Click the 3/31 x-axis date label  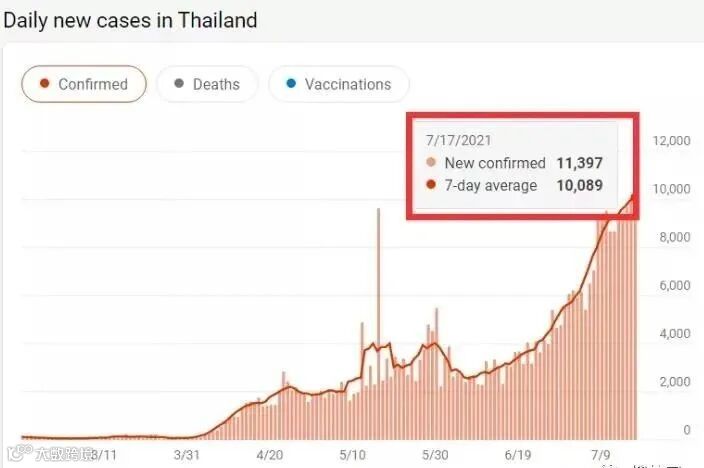187,455
